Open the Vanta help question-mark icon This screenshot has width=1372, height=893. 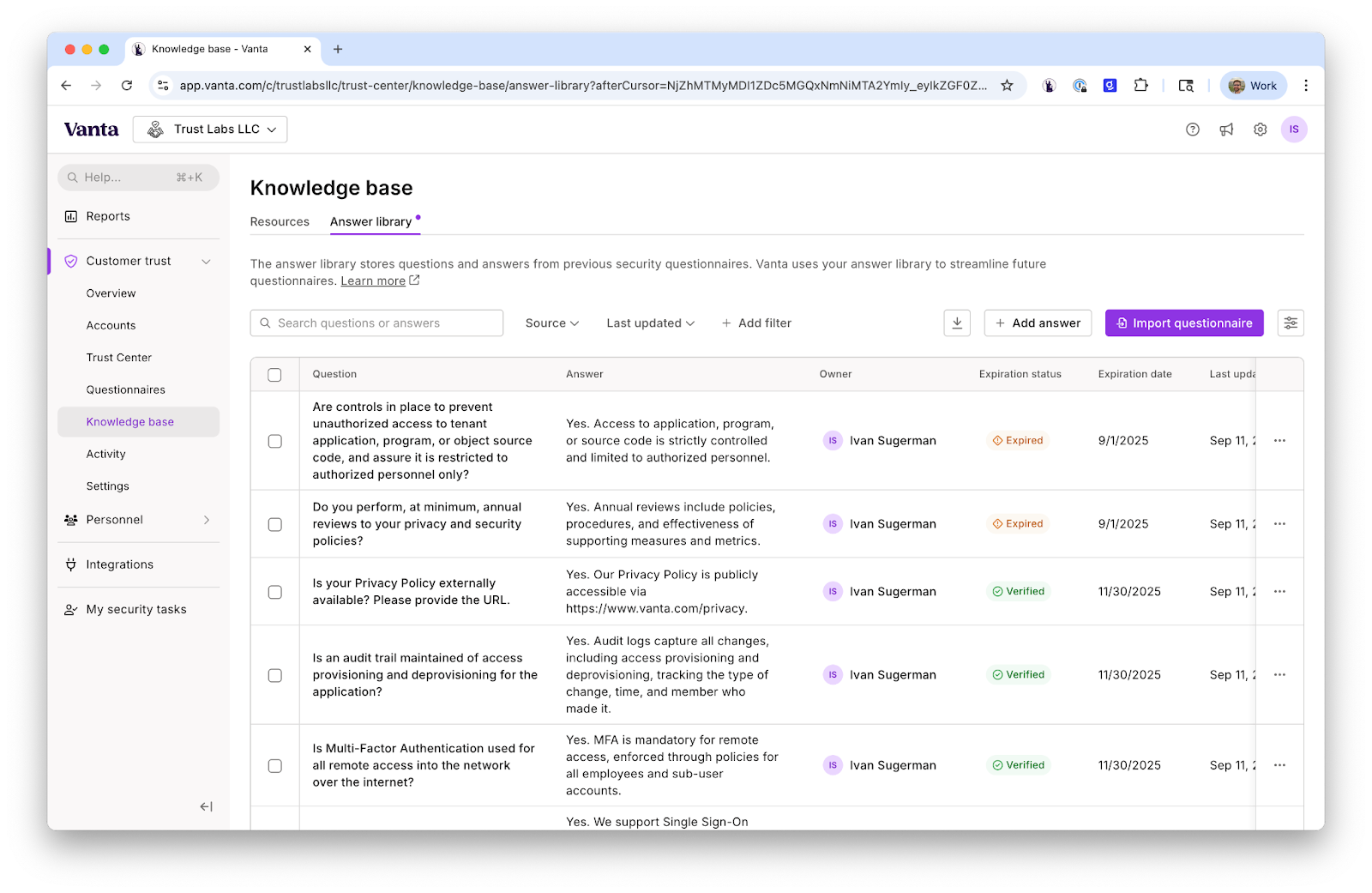tap(1192, 130)
